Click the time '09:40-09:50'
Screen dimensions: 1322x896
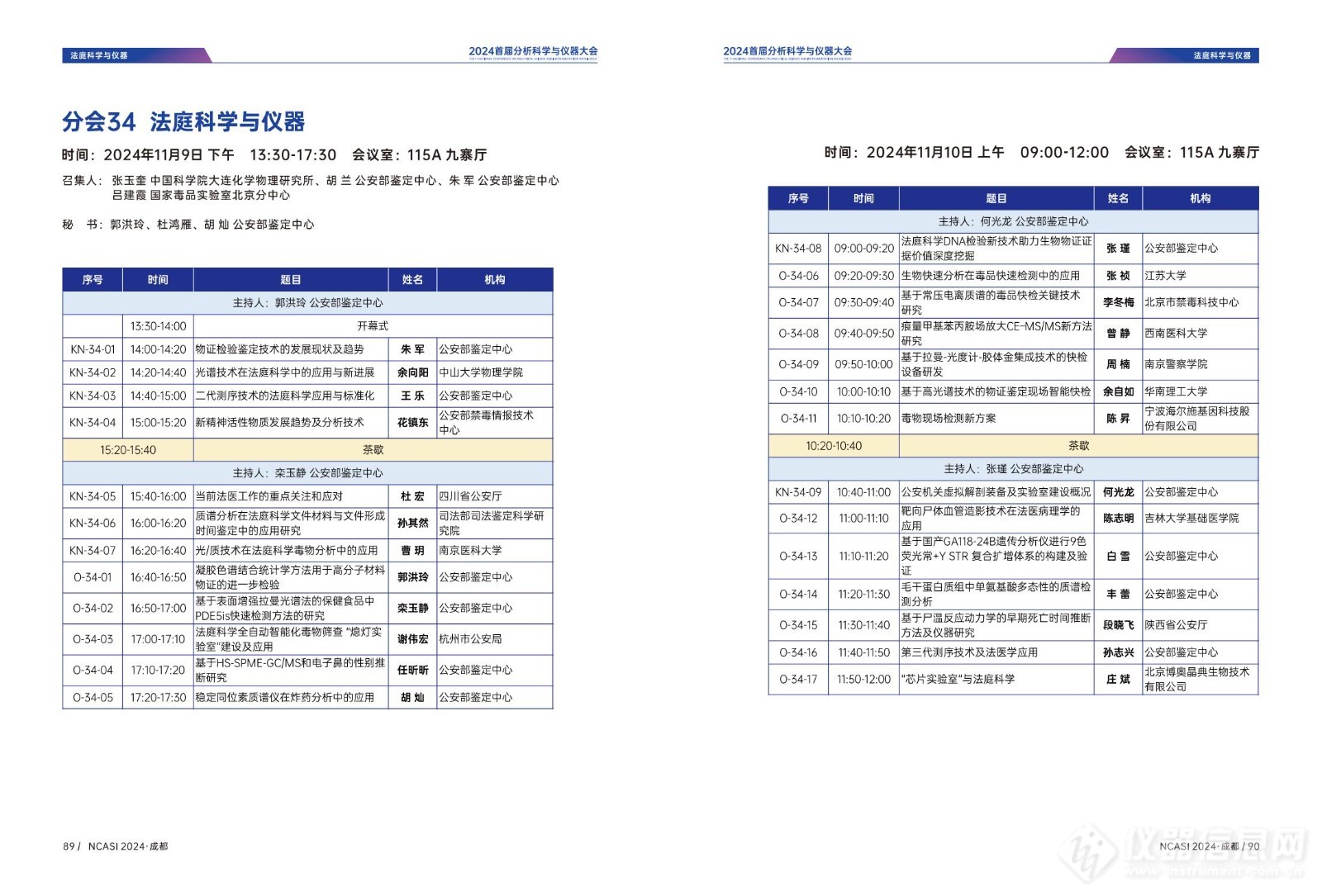click(x=863, y=333)
